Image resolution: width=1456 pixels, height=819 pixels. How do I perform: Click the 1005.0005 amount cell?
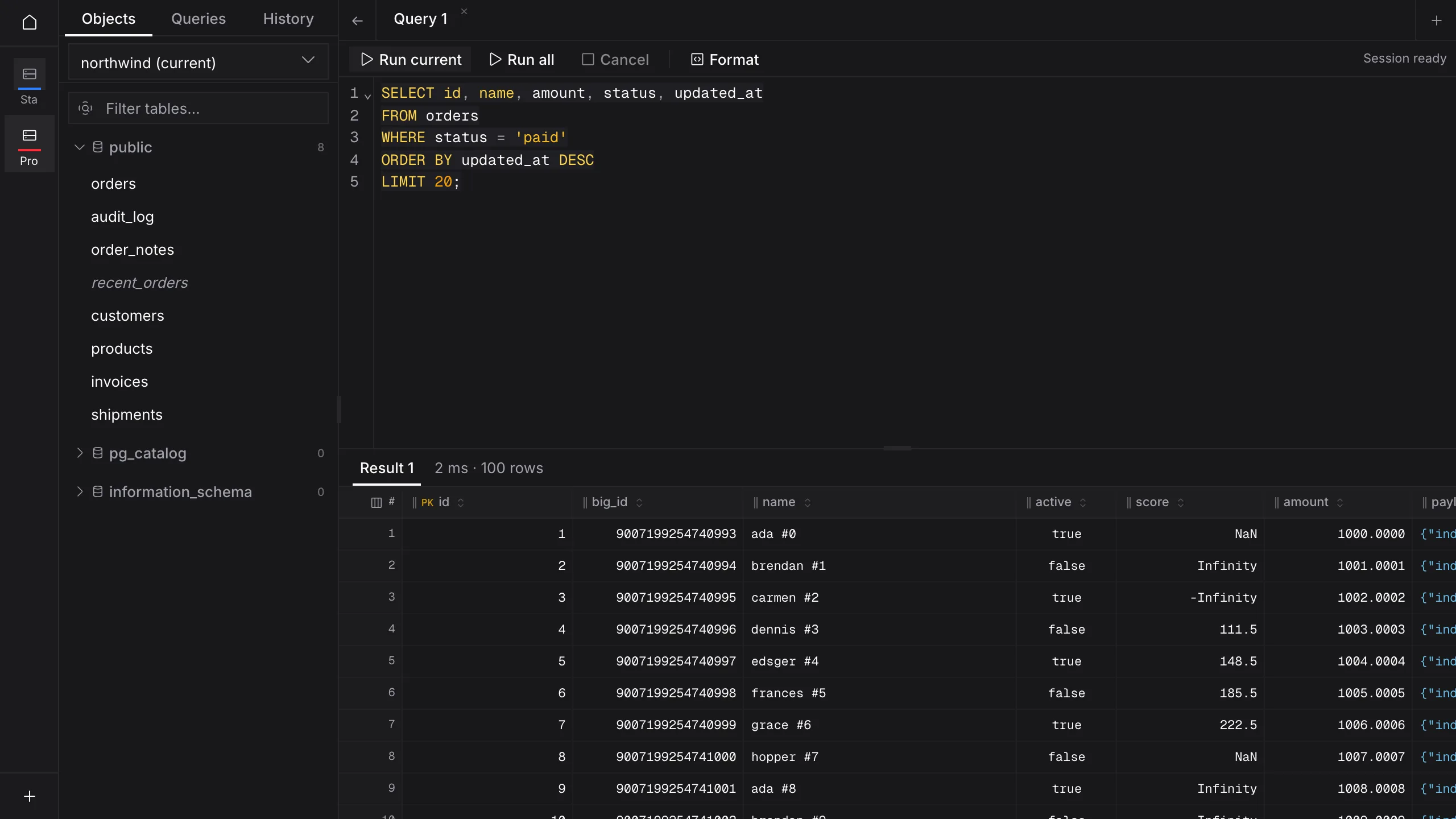(x=1338, y=693)
